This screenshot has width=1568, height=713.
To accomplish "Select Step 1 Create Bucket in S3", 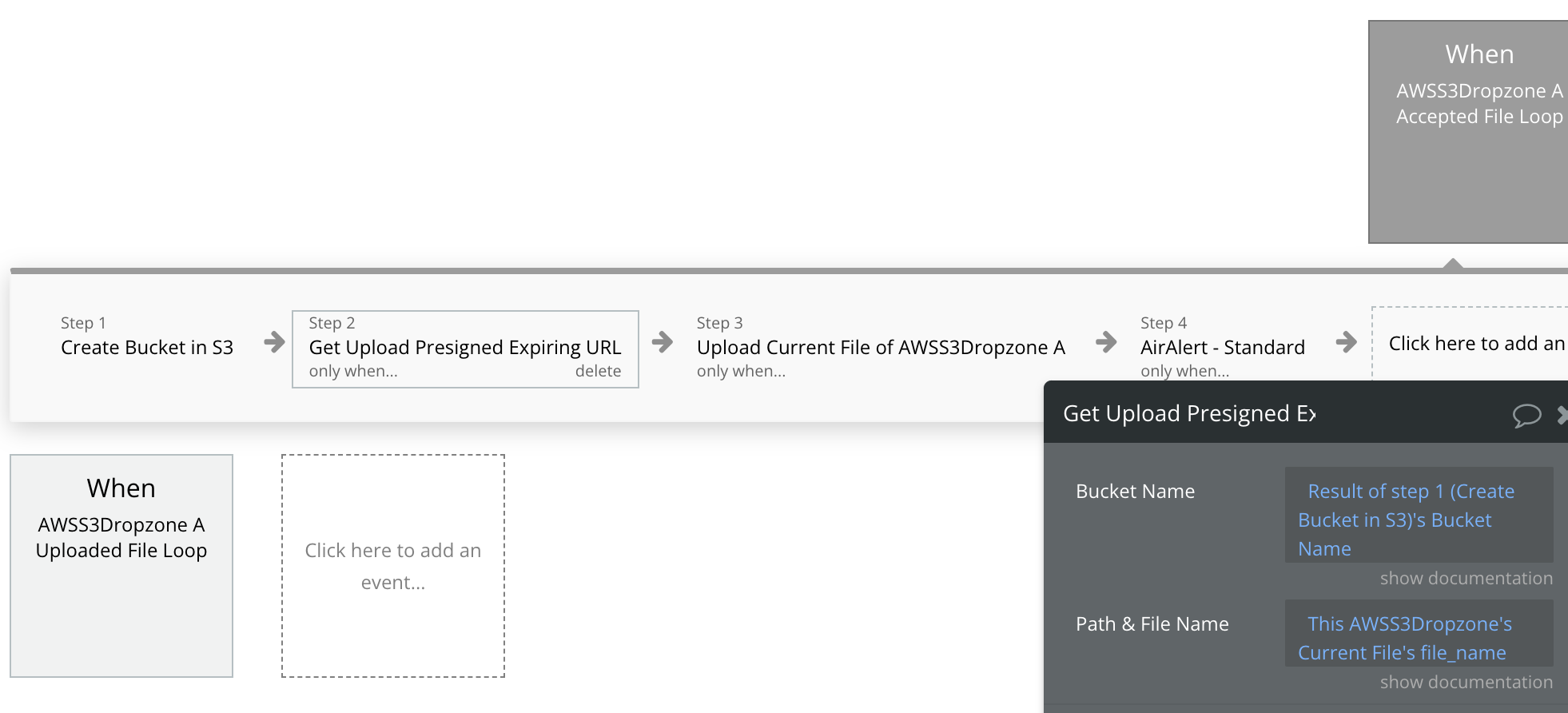I will (147, 337).
